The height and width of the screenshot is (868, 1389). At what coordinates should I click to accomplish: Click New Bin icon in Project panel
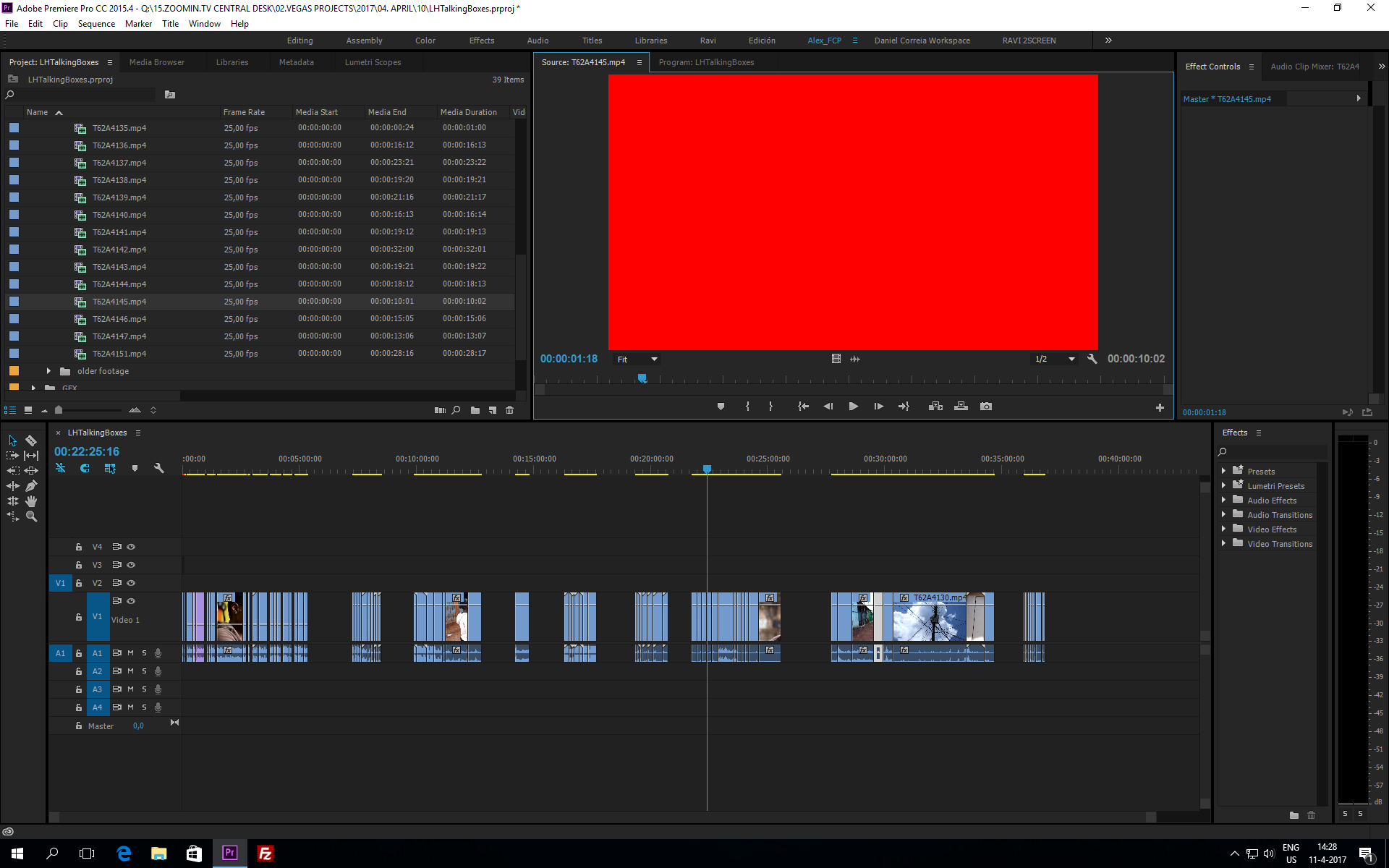pyautogui.click(x=475, y=410)
